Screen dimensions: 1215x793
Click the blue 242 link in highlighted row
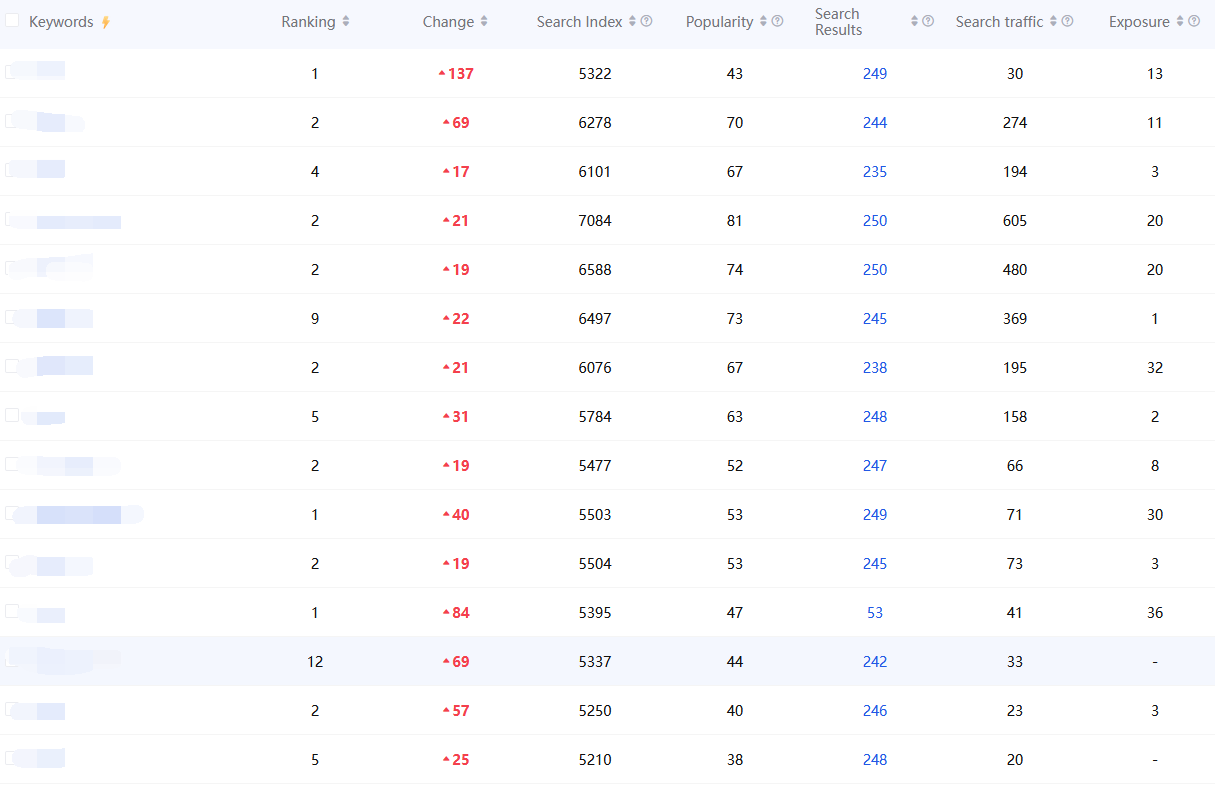(875, 662)
